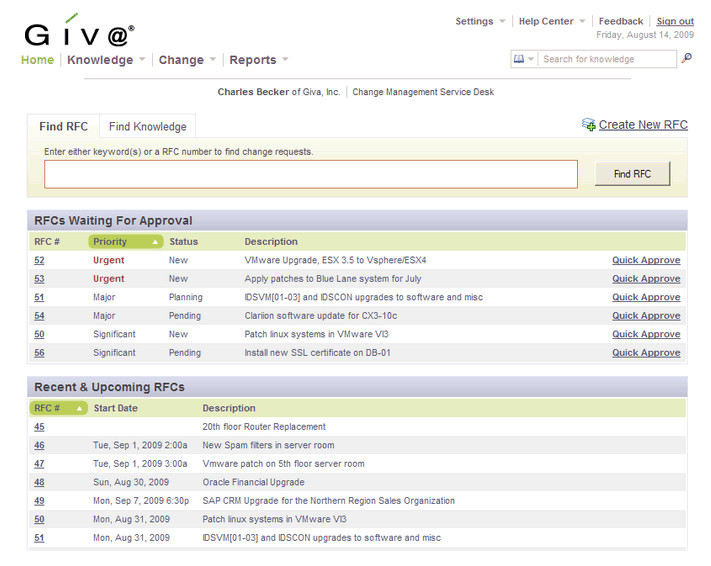
Task: Open RFC 49 SAP CRM Upgrade
Action: pyautogui.click(x=39, y=501)
